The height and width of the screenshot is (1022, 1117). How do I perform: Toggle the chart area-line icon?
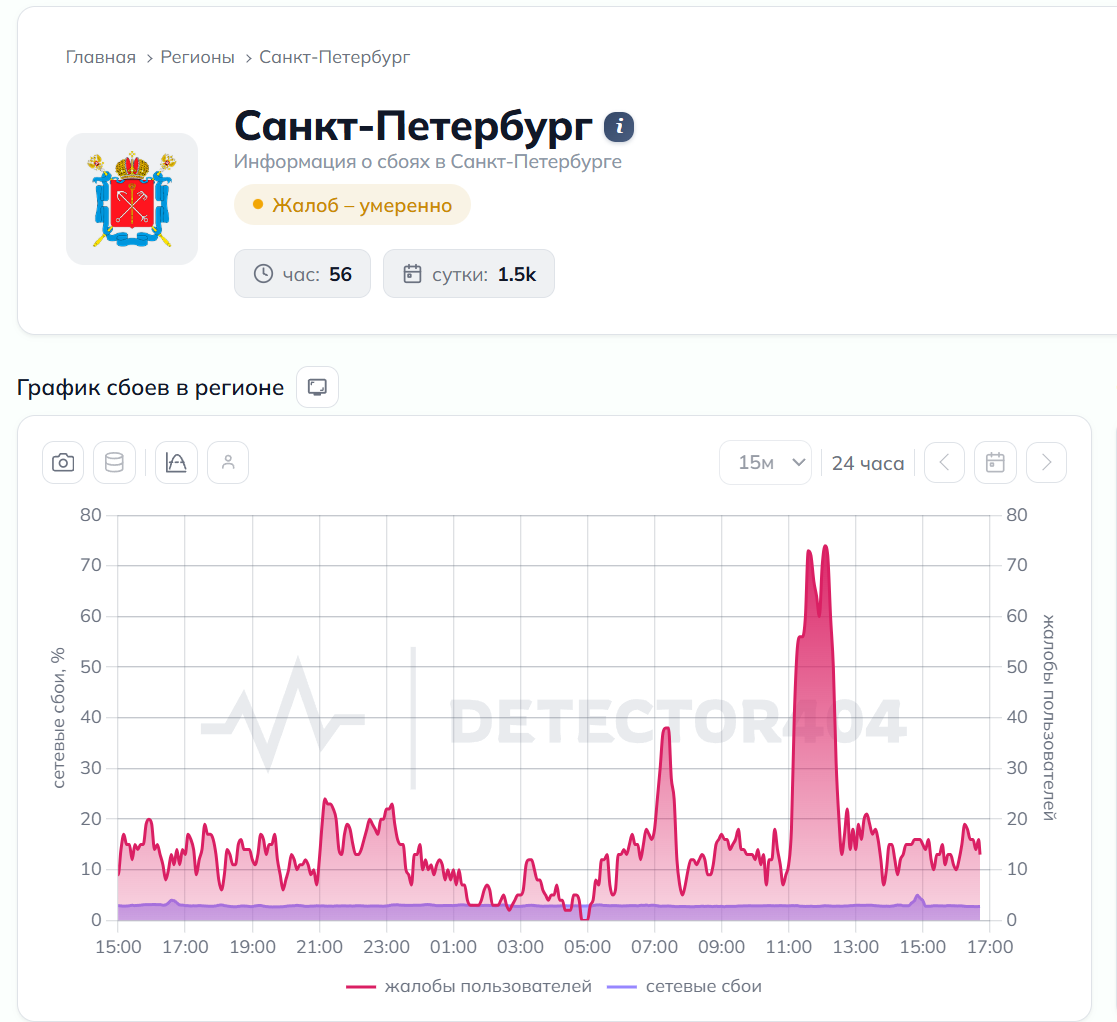click(x=176, y=463)
